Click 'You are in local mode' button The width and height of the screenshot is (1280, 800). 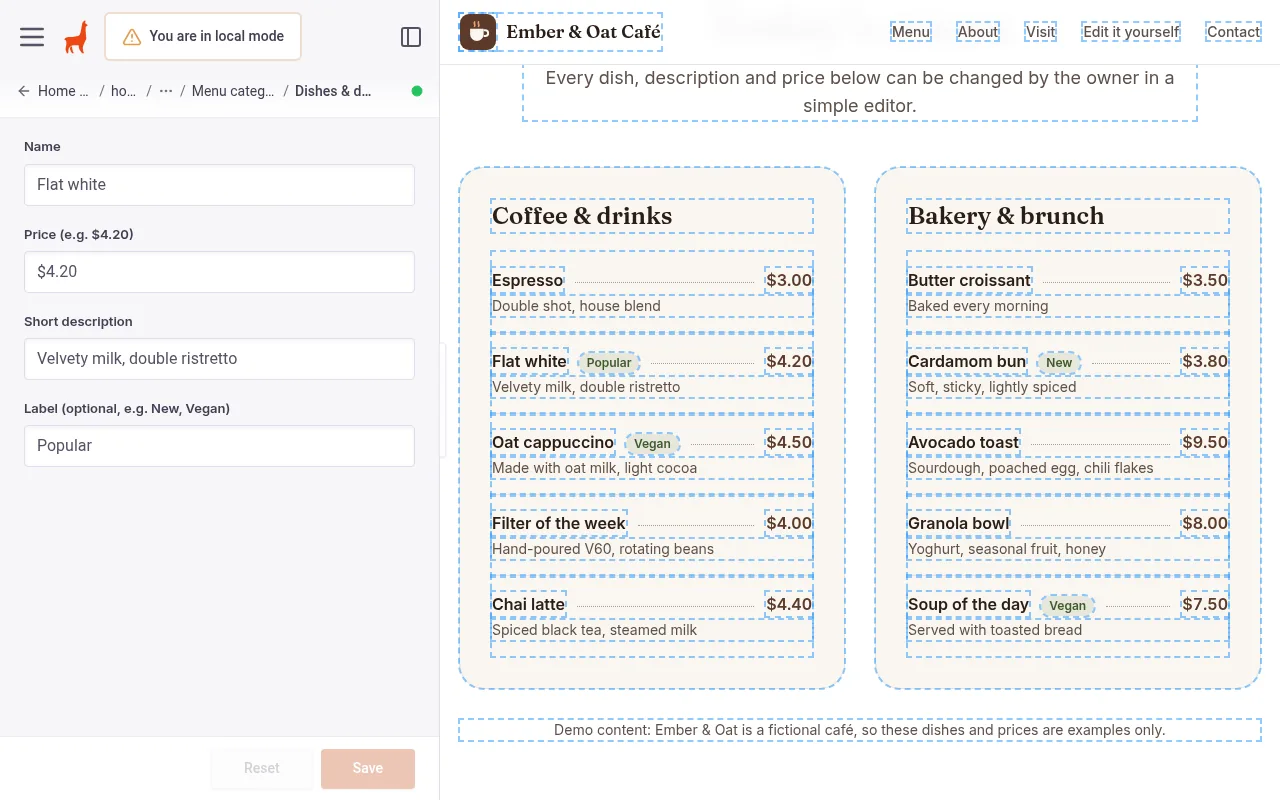203,37
